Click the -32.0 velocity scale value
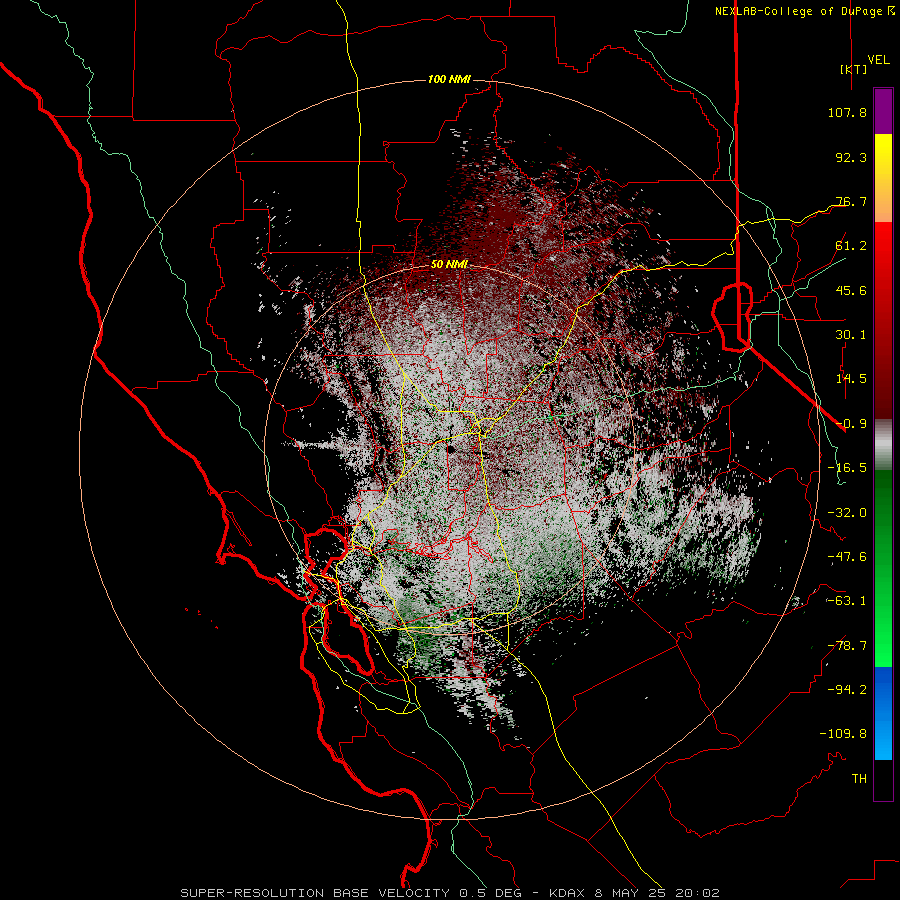 click(847, 513)
